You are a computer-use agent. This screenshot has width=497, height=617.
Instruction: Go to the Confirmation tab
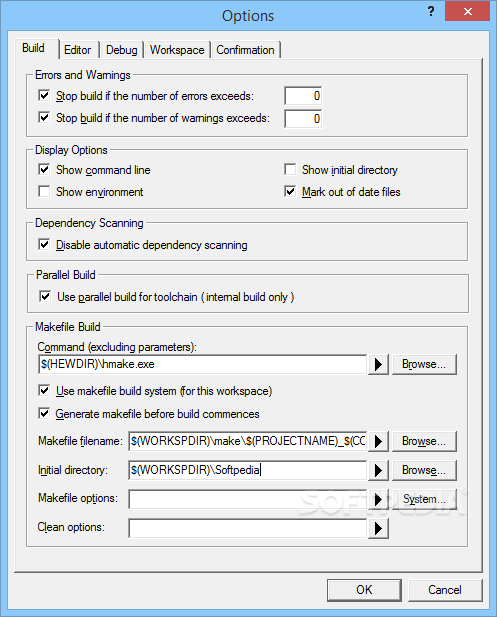[x=245, y=50]
